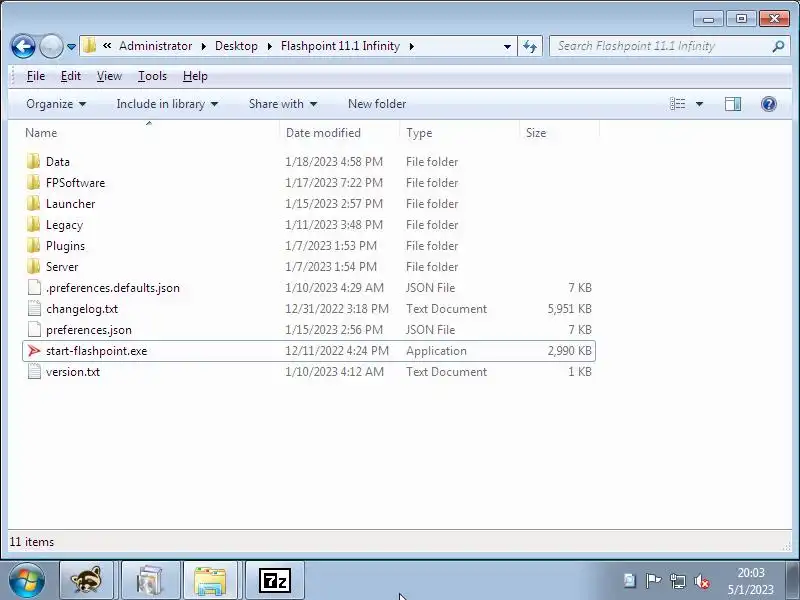Click Windows Explorer taskbar icon
Image resolution: width=800 pixels, height=600 pixels.
point(210,581)
